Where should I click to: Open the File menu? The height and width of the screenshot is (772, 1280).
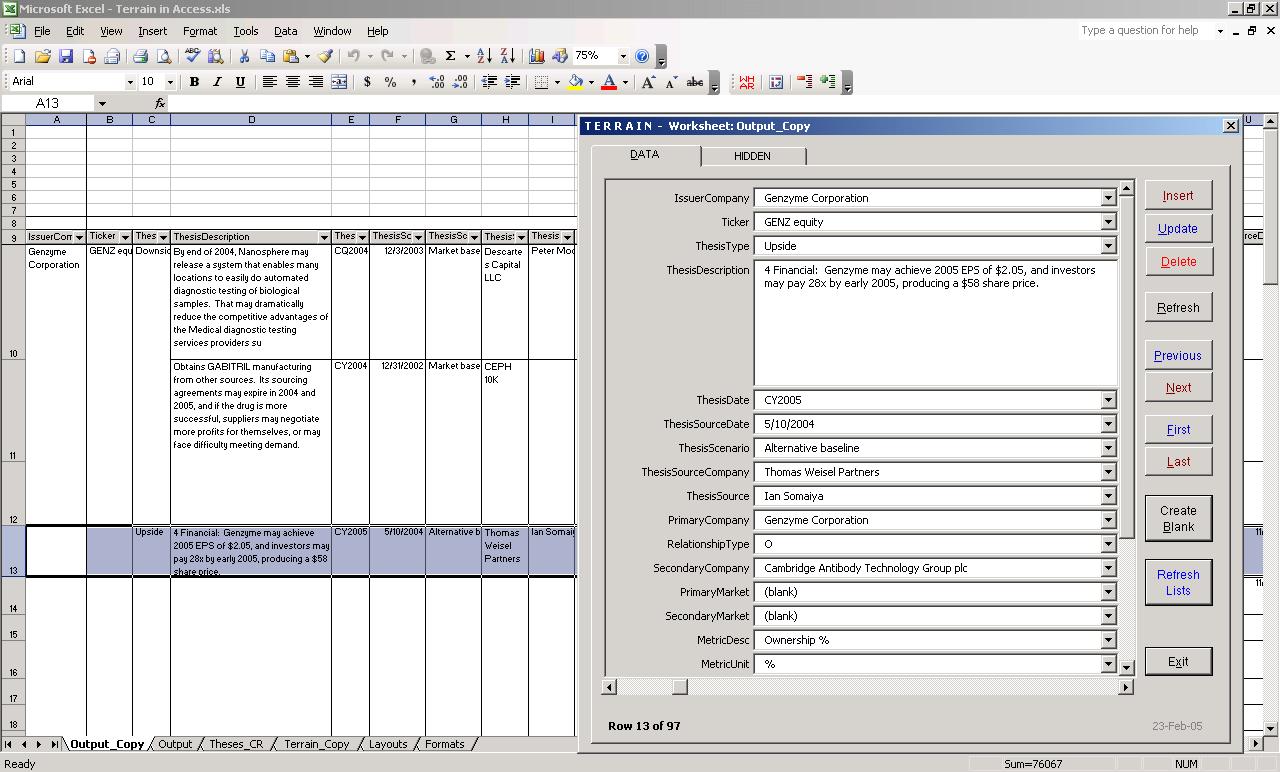pos(42,31)
